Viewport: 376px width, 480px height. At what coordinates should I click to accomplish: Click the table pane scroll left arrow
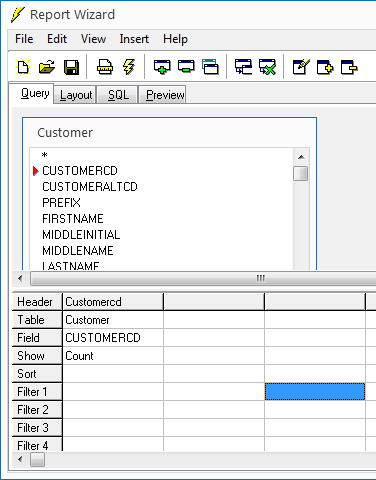(x=21, y=278)
